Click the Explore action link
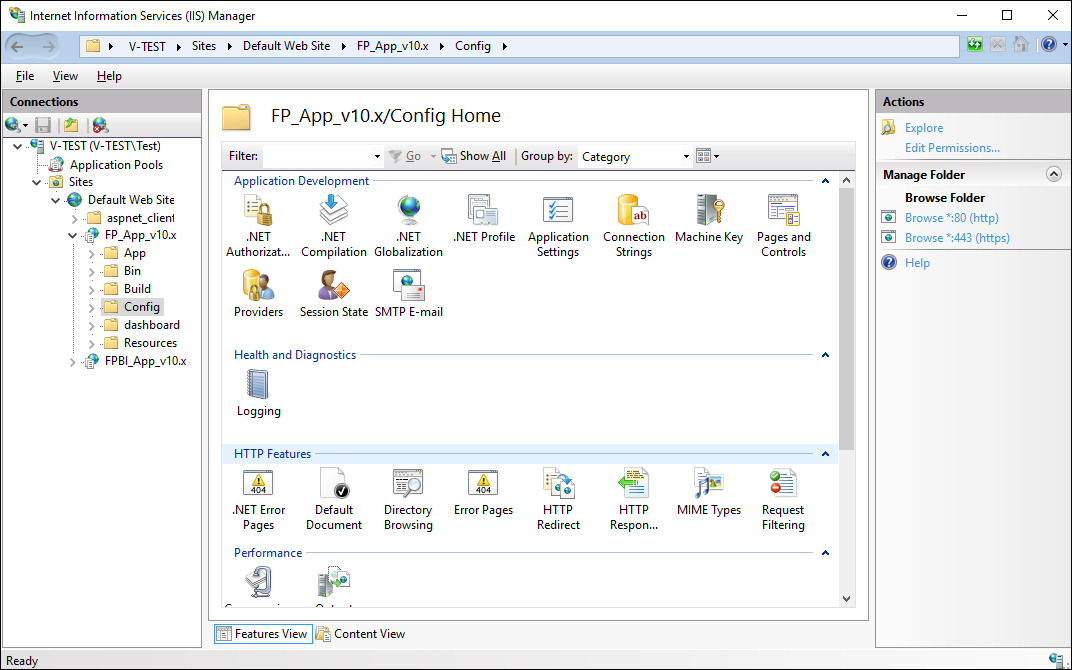 pos(924,128)
